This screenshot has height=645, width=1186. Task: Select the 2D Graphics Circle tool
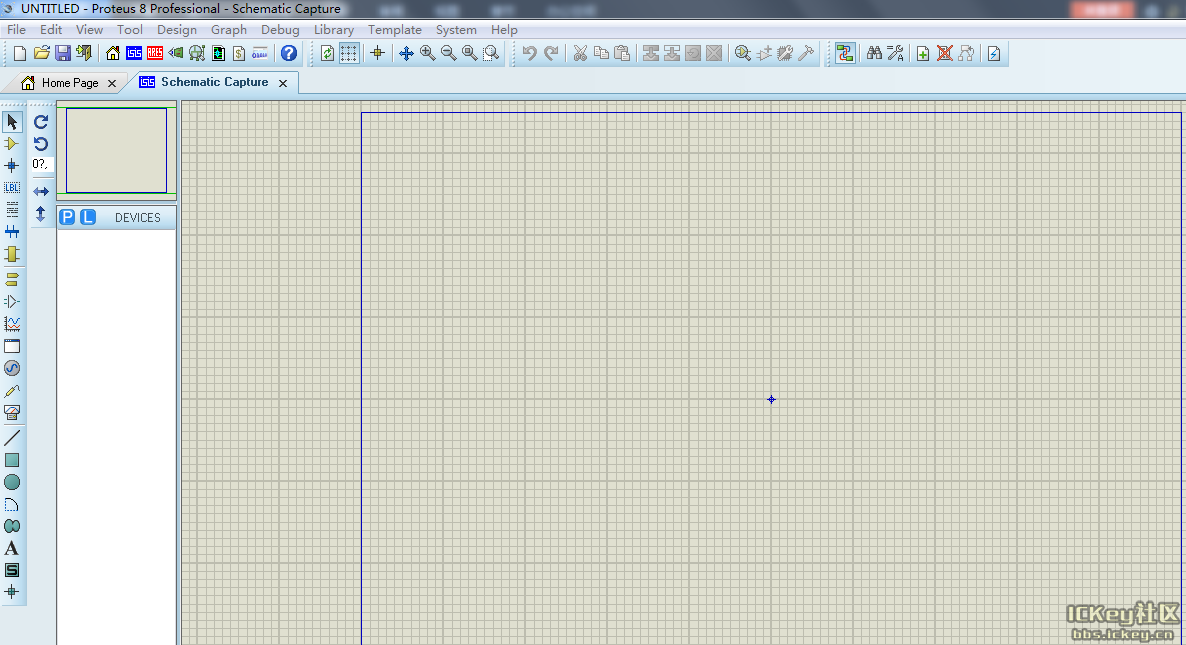(x=12, y=482)
